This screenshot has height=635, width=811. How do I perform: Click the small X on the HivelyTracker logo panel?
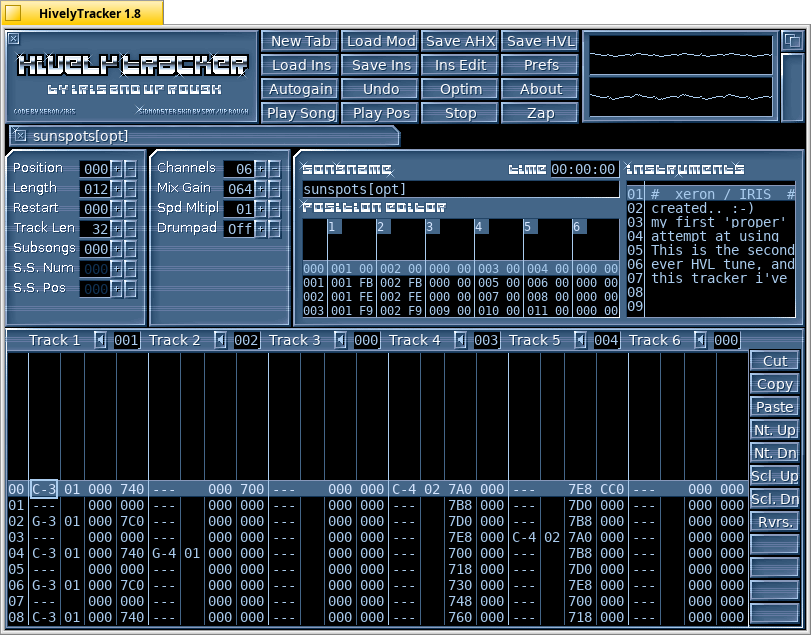point(14,39)
